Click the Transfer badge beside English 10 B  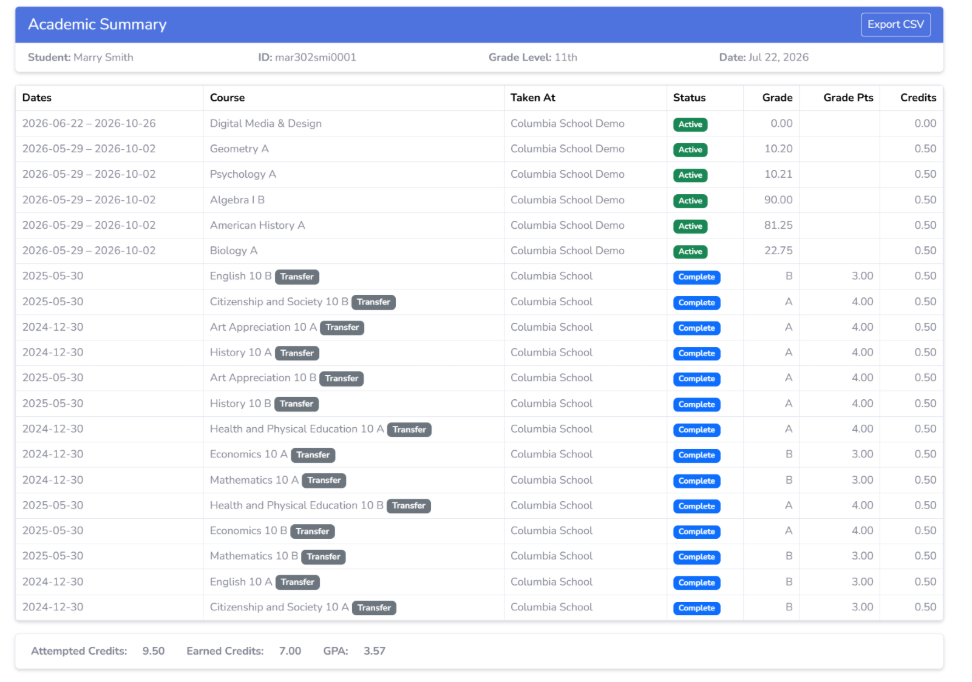(297, 277)
